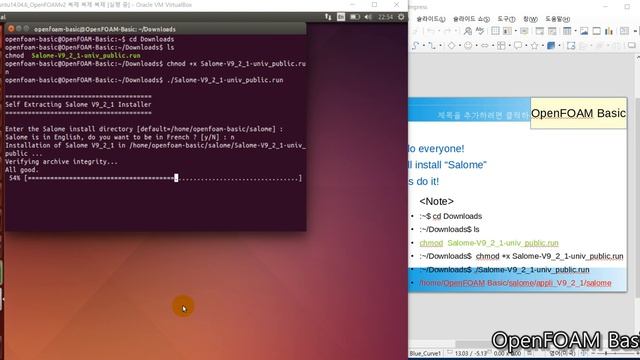Select the symbol shapes smiley tool
The image size is (640, 360).
coord(468,46)
